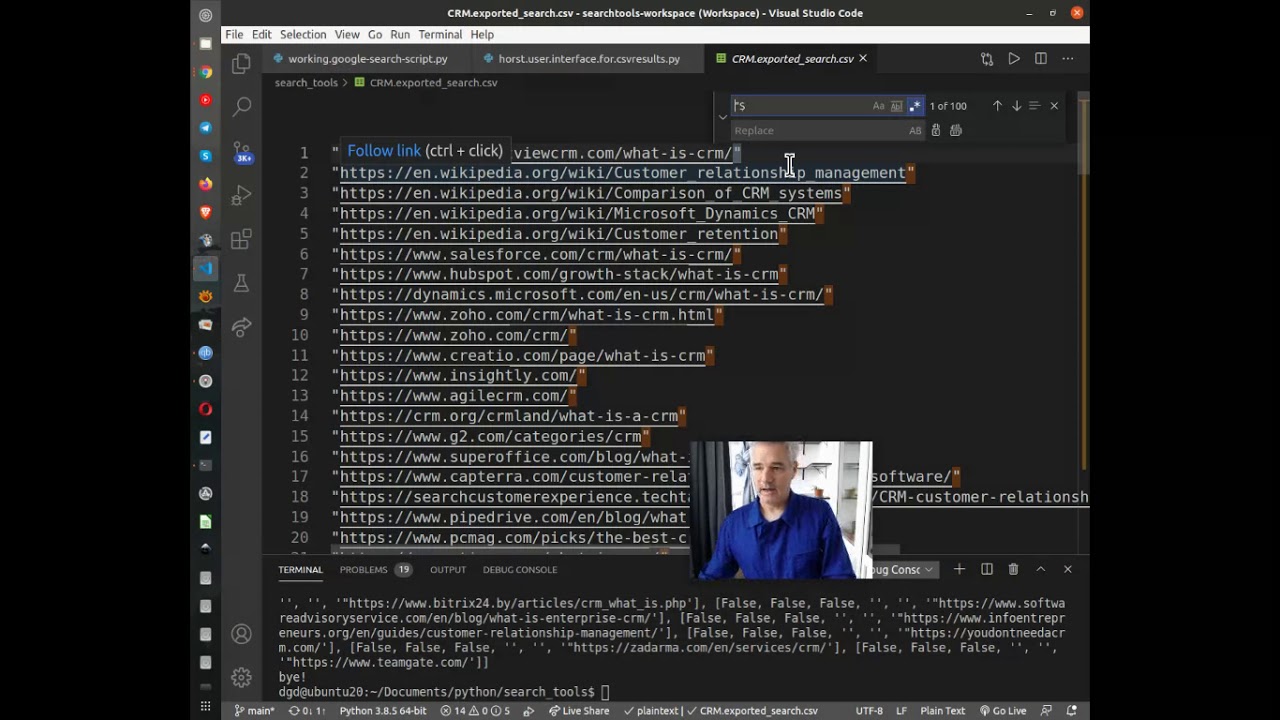Close the CRM.exported_search.csv tab

point(863,59)
